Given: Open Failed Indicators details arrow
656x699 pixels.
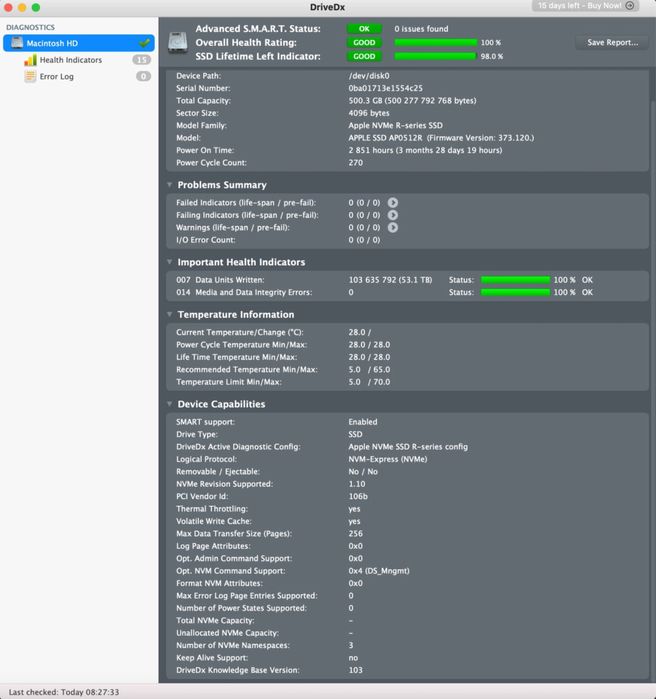Looking at the screenshot, I should (393, 202).
